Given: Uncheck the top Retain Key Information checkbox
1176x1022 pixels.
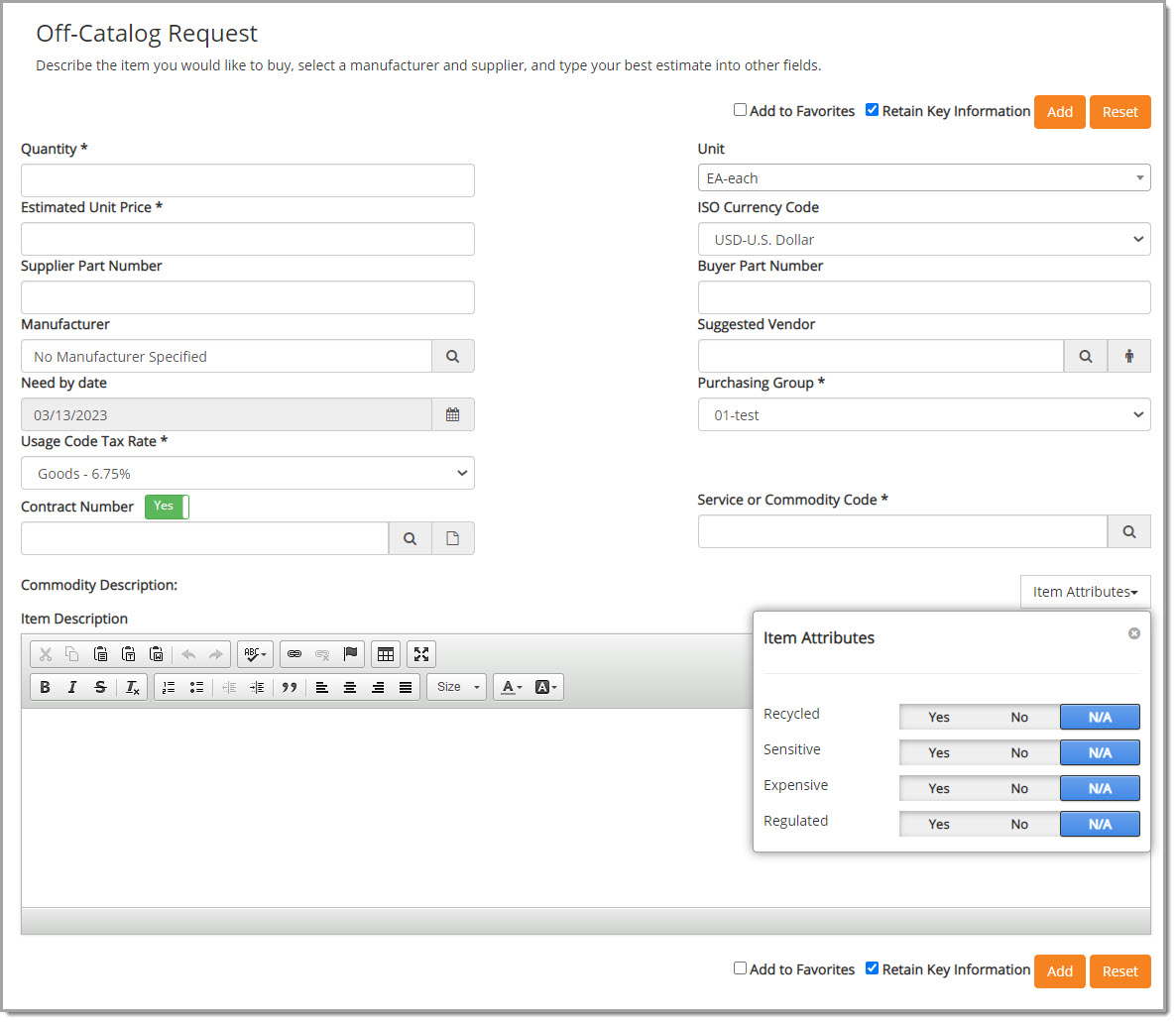Looking at the screenshot, I should pos(872,110).
